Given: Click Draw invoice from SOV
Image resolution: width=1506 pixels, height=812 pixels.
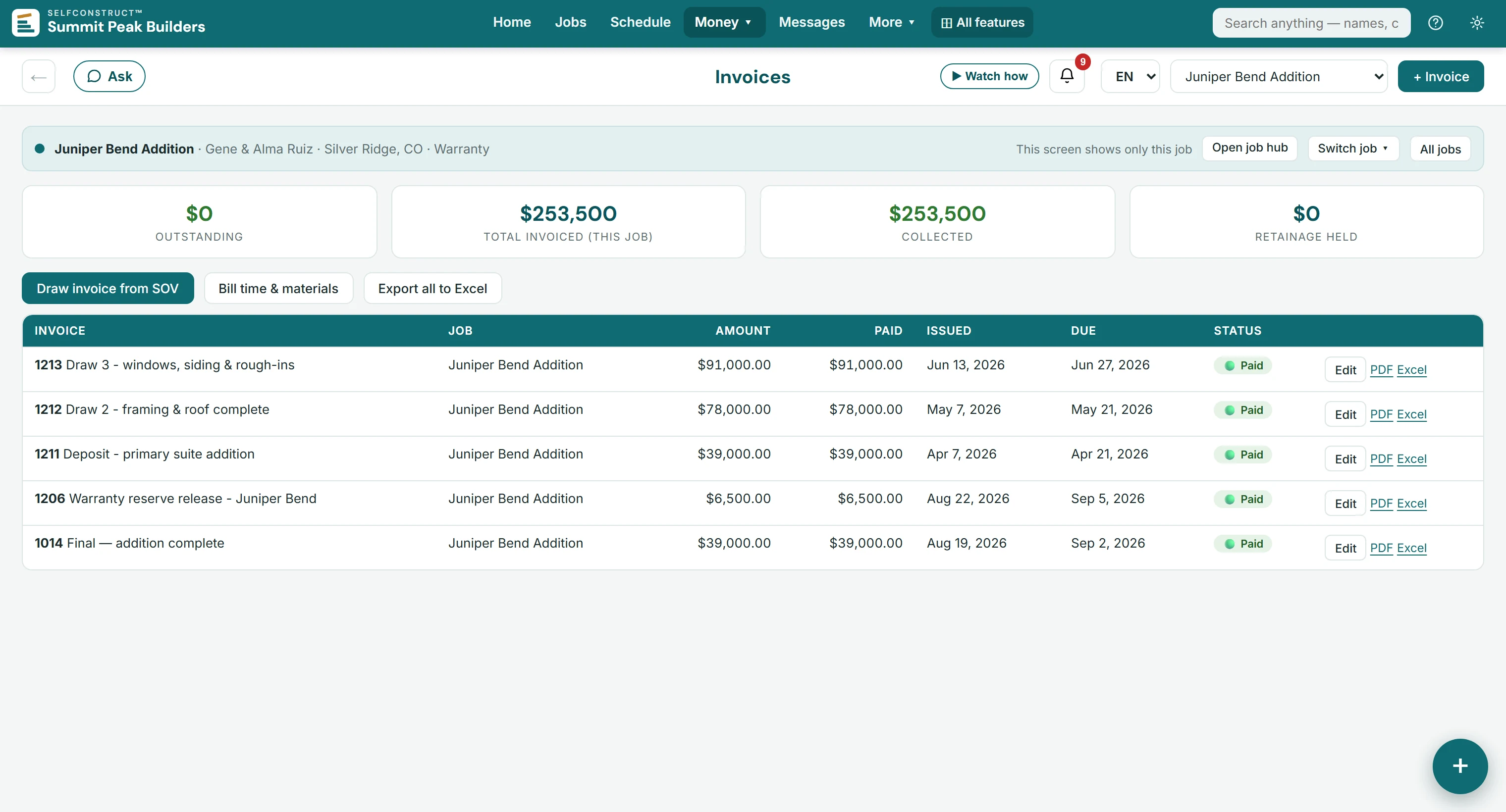Looking at the screenshot, I should pyautogui.click(x=108, y=289).
